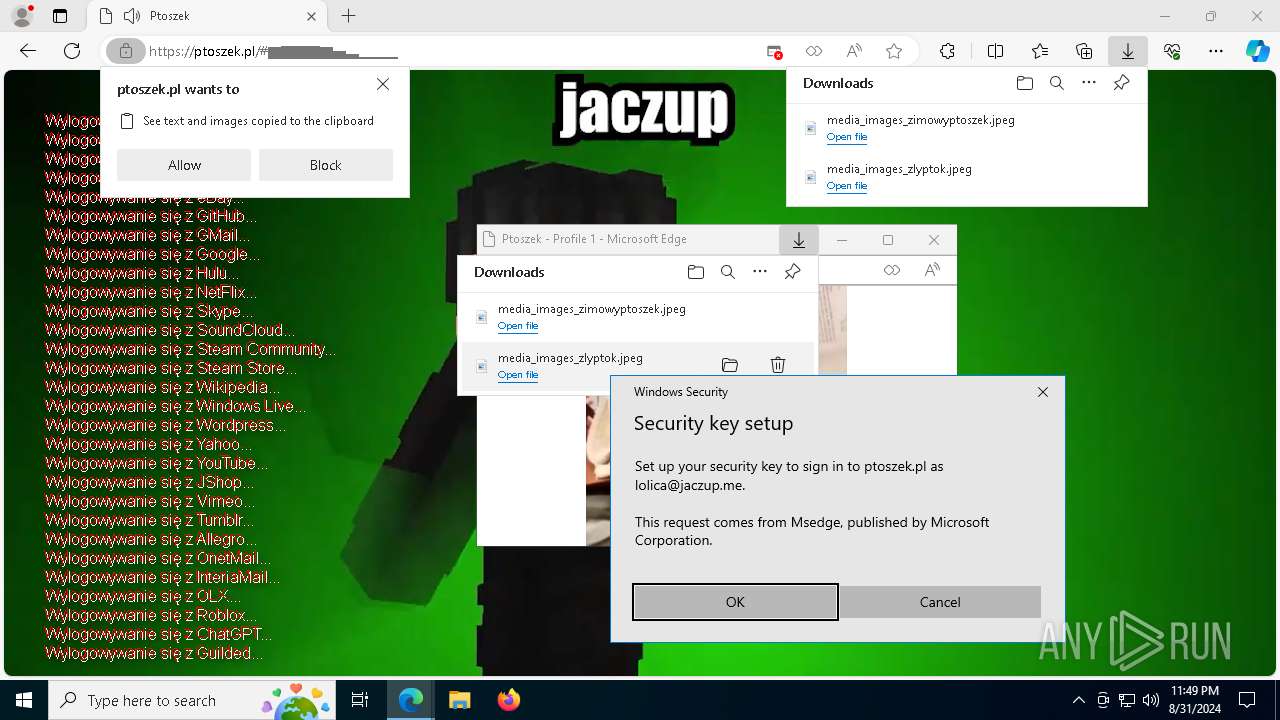Viewport: 1280px width, 720px height.
Task: Click 'Wylogowywanie się z Steam Community...' text
Action: pyautogui.click(x=190, y=349)
